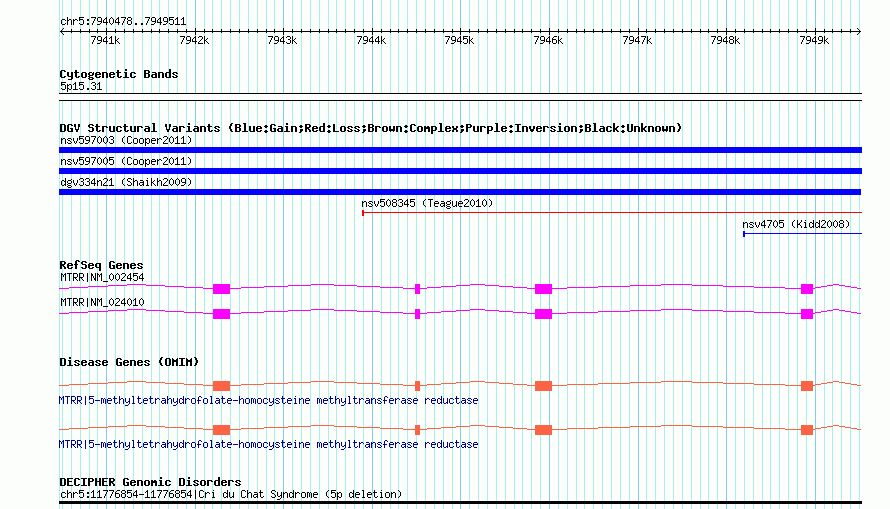
Task: Click the 7945k ruler tick label
Action: pos(459,40)
